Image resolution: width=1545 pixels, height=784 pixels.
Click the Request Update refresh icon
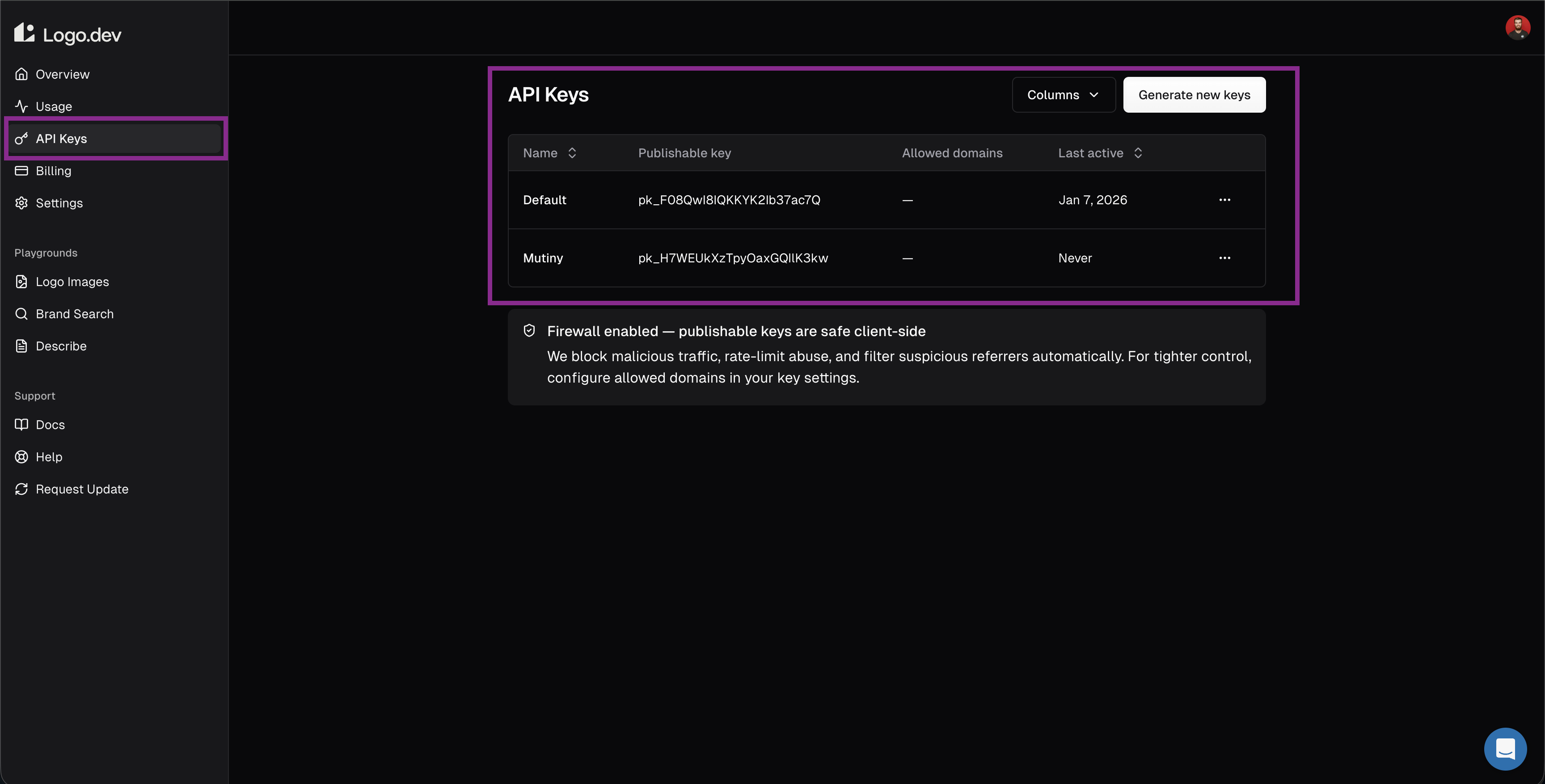[x=21, y=489]
